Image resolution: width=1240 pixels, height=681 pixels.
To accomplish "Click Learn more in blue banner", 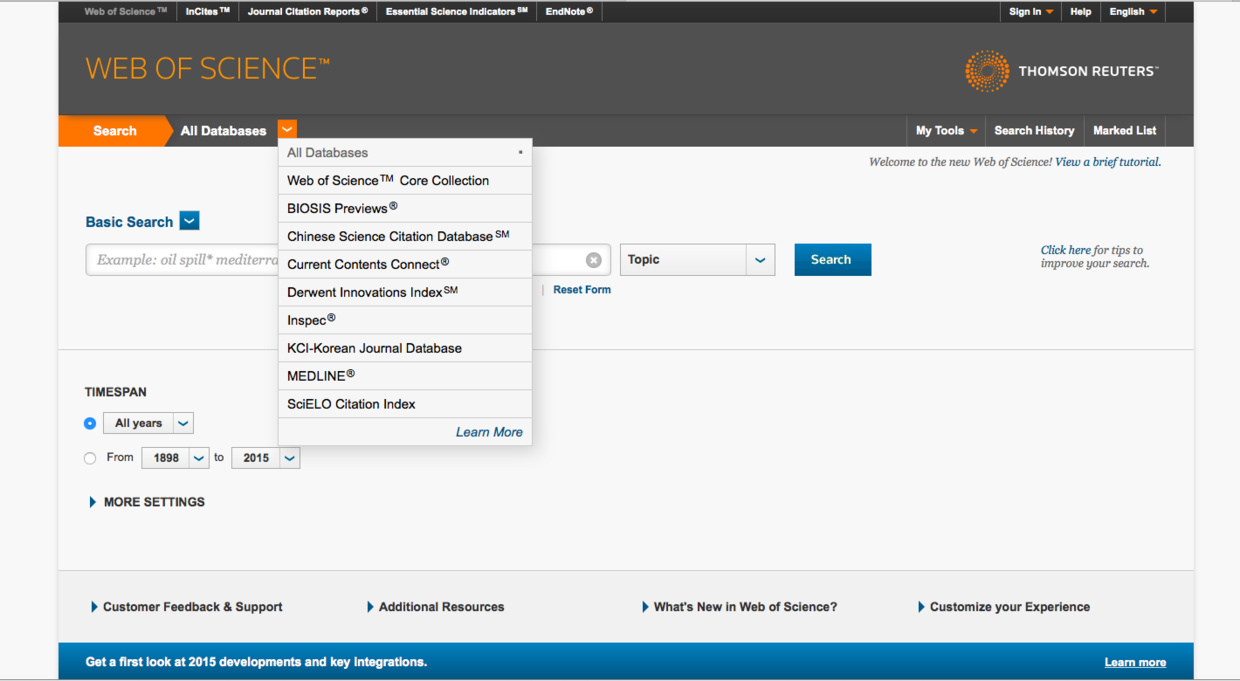I will (1135, 662).
